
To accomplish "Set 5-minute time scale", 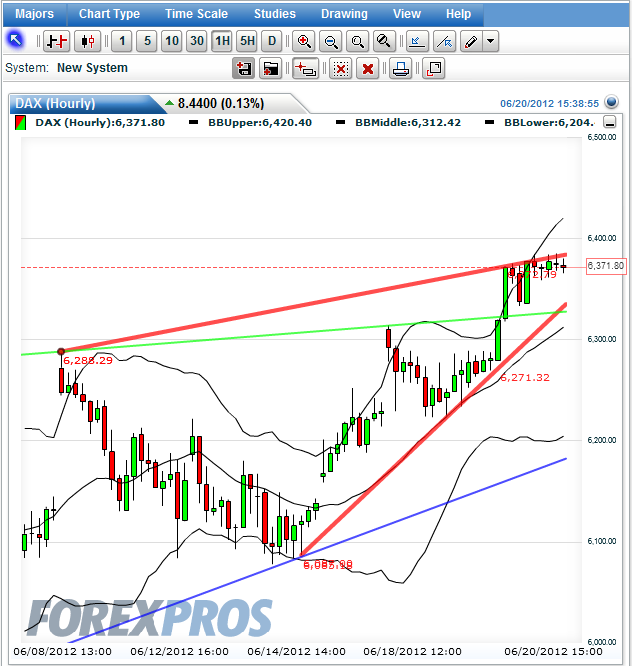I will click(x=147, y=41).
